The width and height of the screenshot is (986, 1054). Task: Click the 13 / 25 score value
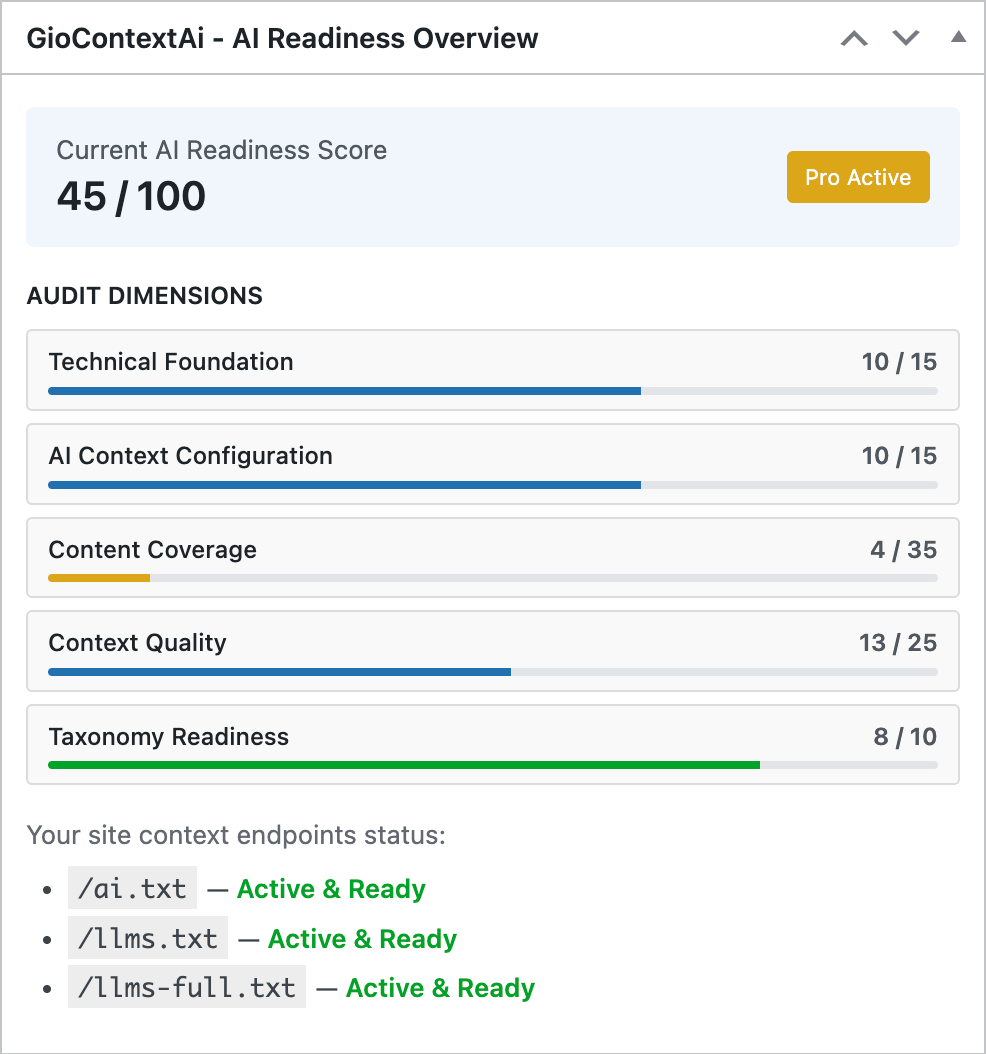click(x=898, y=643)
